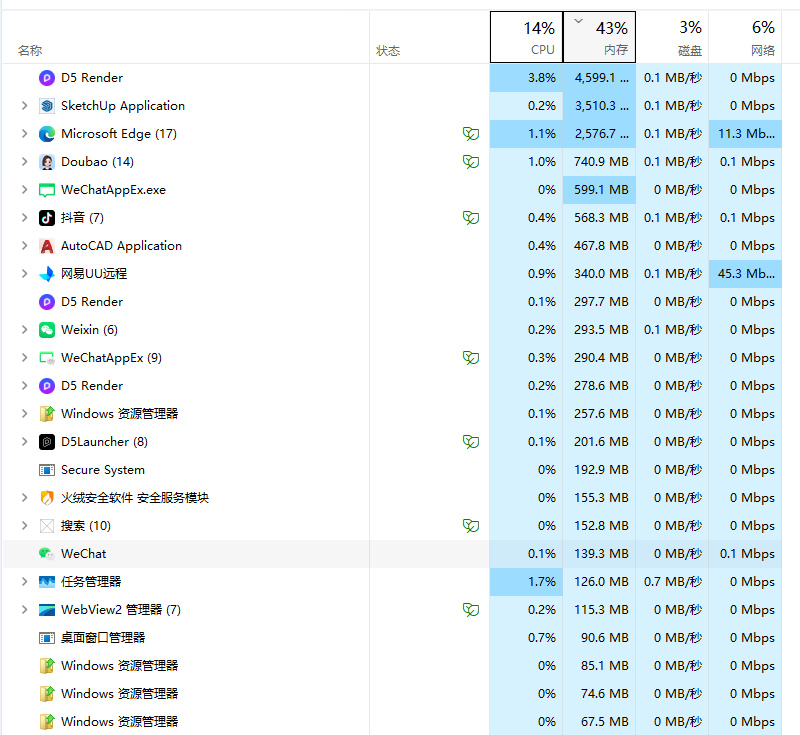This screenshot has height=735, width=800.
Task: Sort processes by 内存 column
Action: [x=599, y=37]
